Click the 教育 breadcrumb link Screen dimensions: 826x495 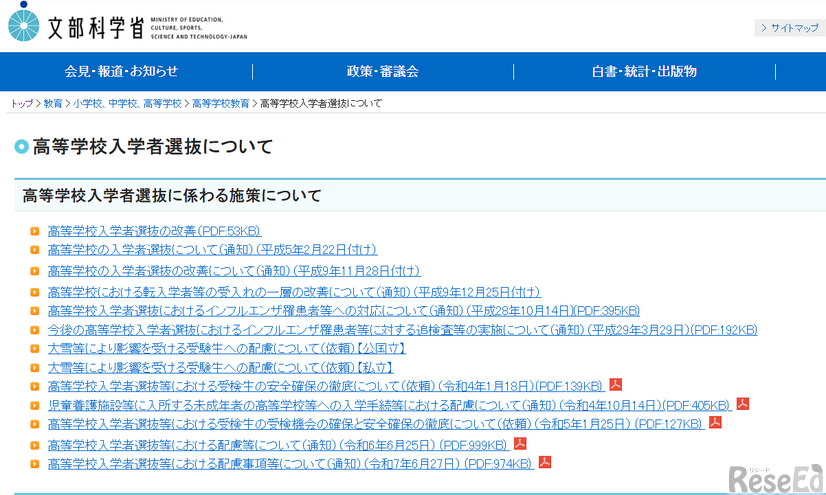[53, 104]
